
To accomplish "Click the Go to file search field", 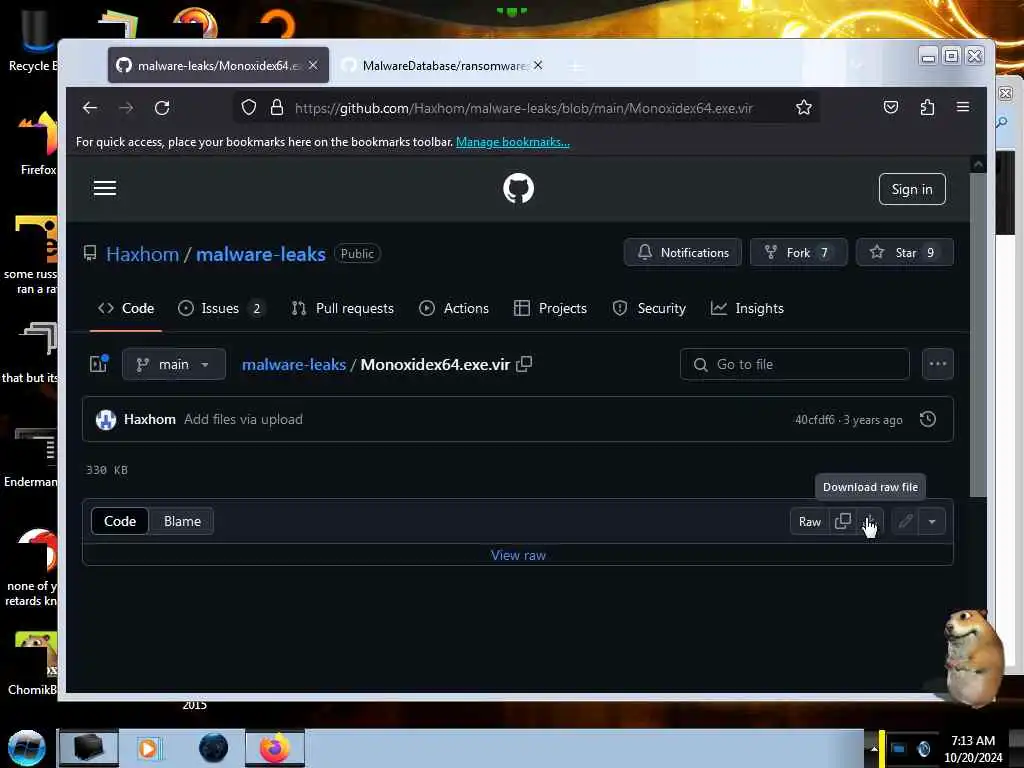I will coord(795,364).
